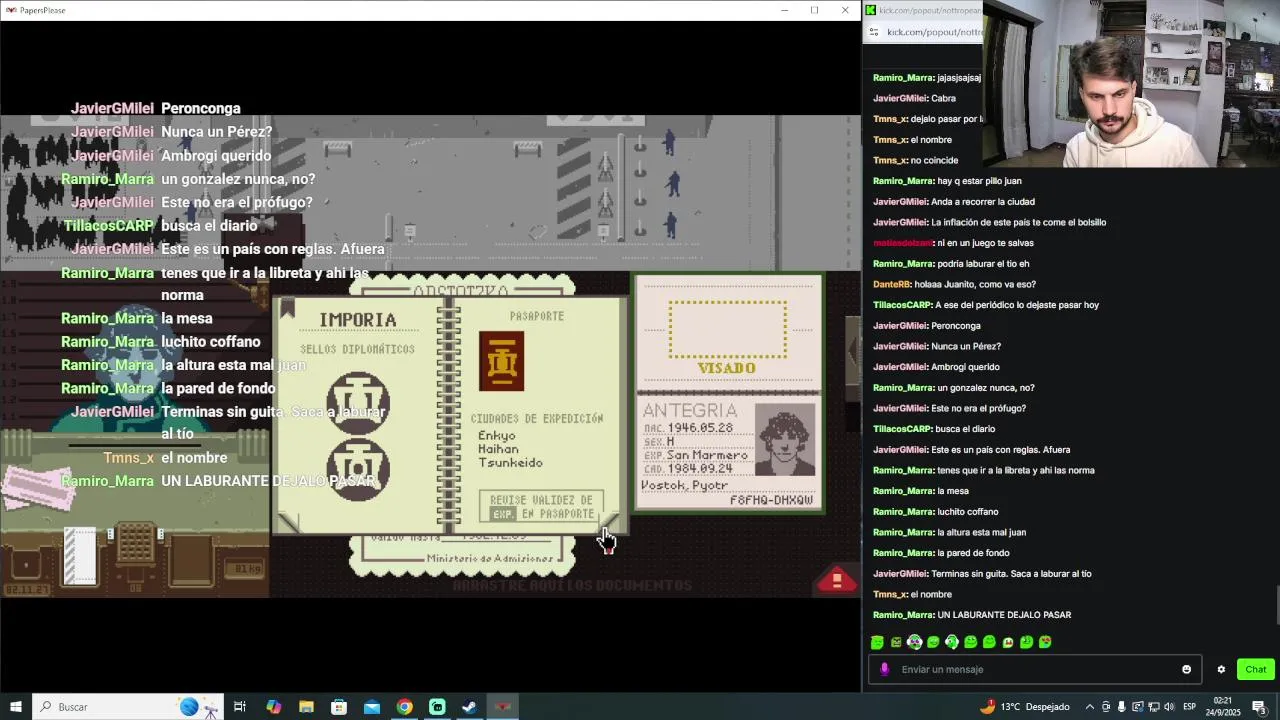Screen dimensions: 1280x720
Task: Click the purple microphone icon in chat box
Action: point(884,669)
